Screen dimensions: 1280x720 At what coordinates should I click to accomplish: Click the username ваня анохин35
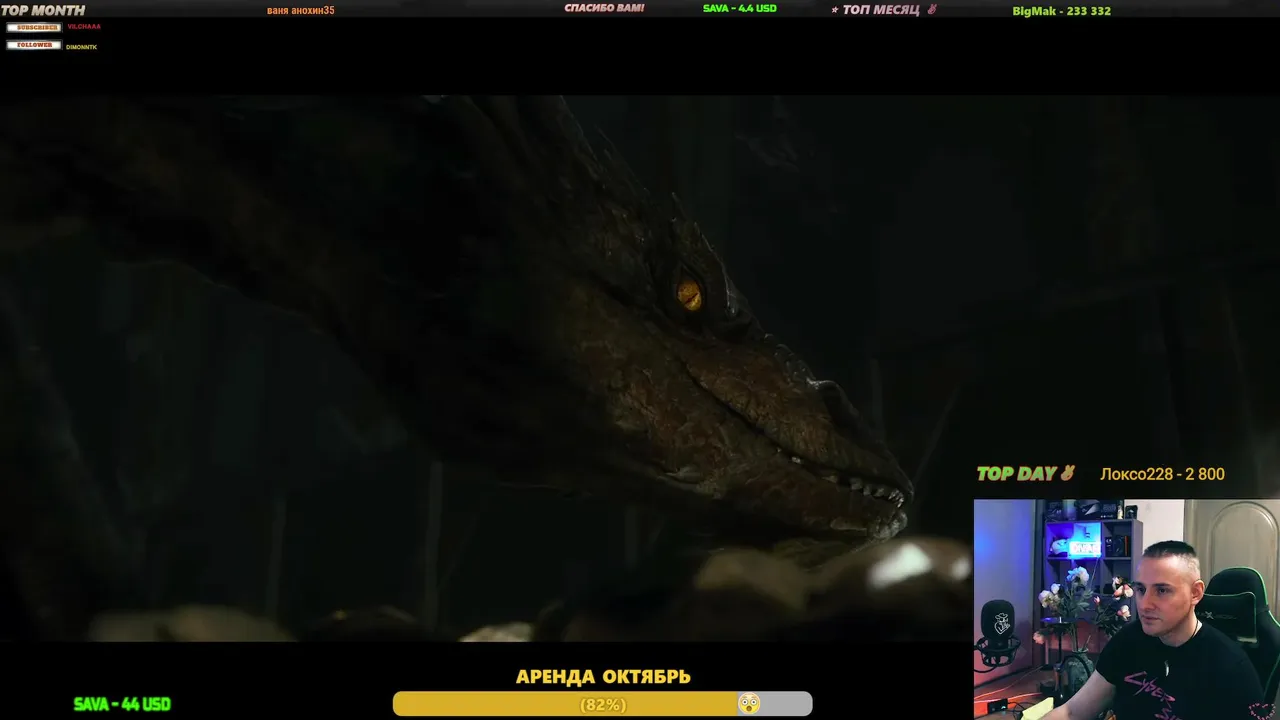[x=301, y=10]
